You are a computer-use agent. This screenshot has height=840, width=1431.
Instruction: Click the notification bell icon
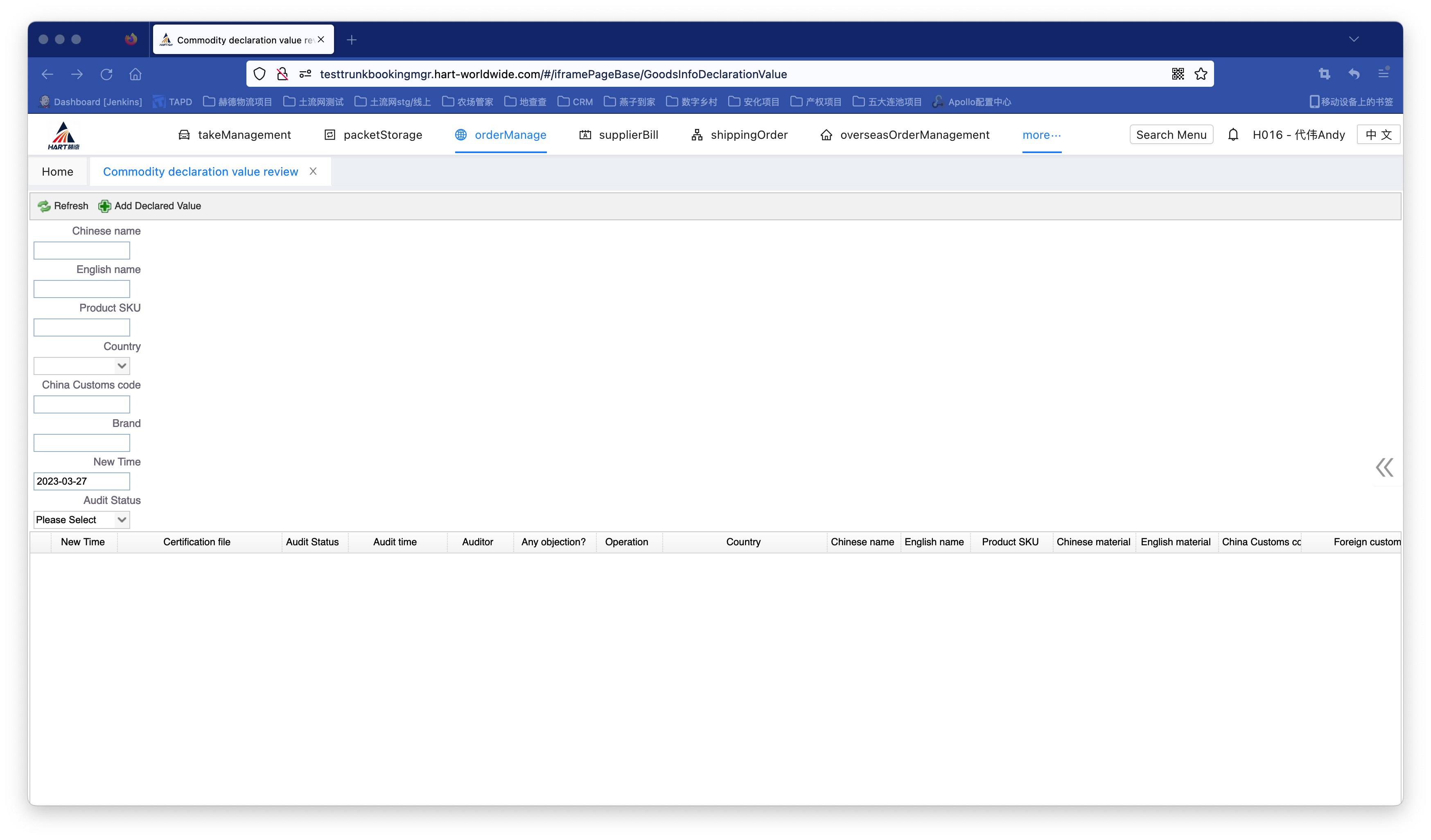click(x=1233, y=135)
